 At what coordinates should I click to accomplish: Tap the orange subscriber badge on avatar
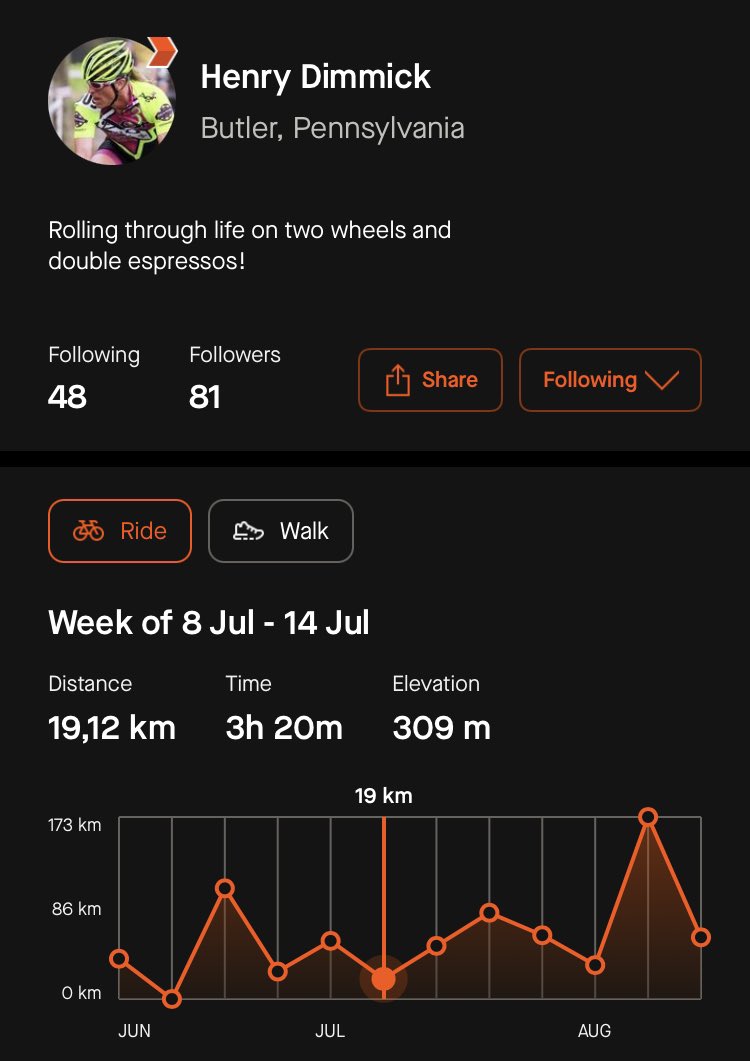pyautogui.click(x=162, y=50)
